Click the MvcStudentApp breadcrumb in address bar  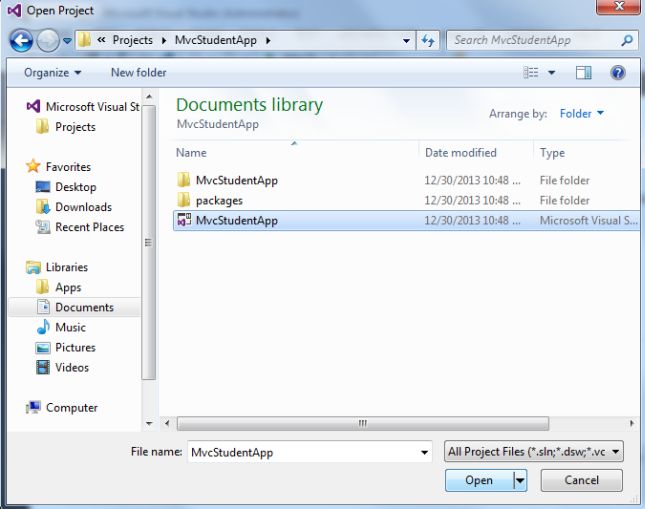[x=216, y=40]
